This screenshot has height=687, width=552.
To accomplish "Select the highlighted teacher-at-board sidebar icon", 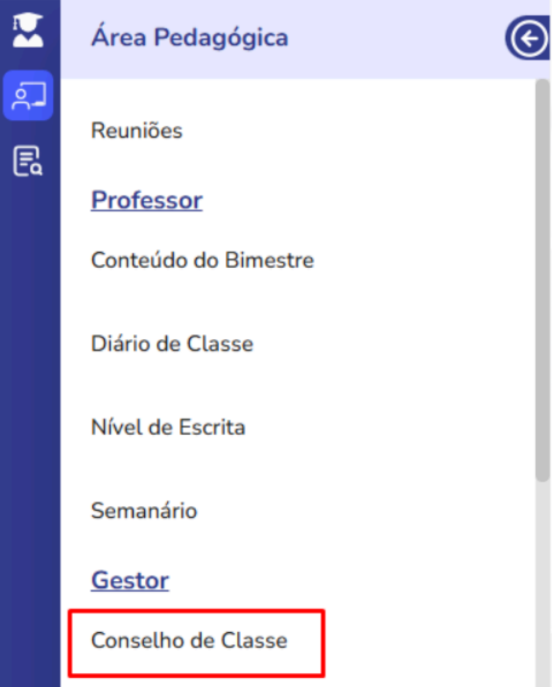I will [28, 95].
